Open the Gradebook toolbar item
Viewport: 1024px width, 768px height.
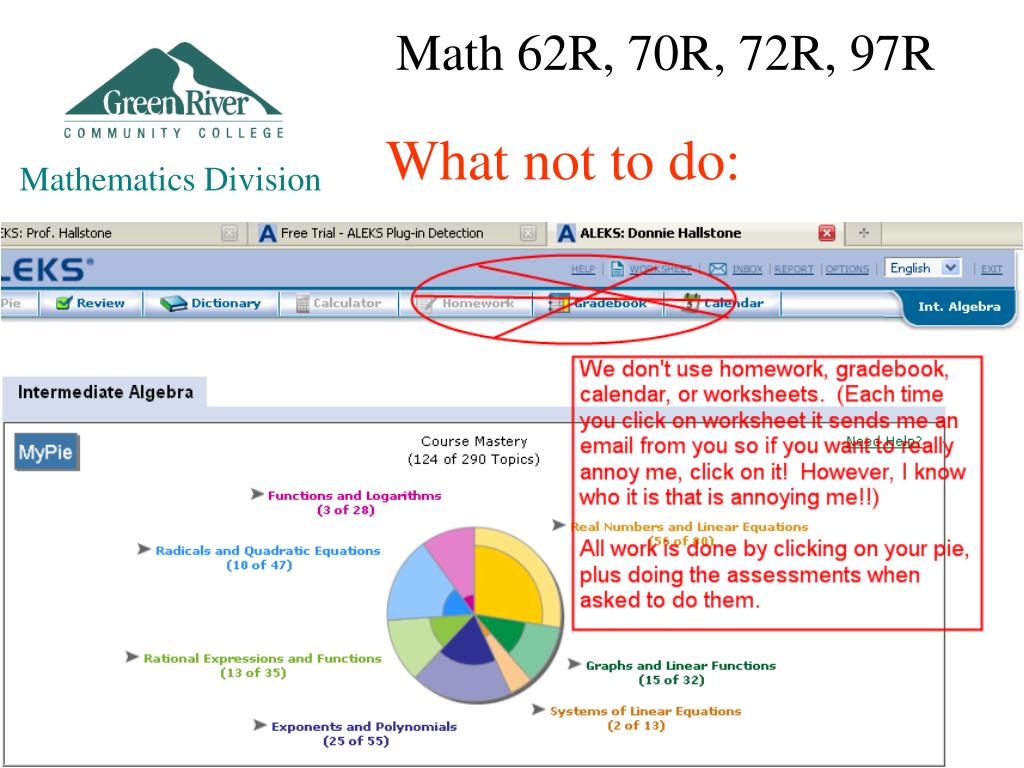[x=598, y=304]
